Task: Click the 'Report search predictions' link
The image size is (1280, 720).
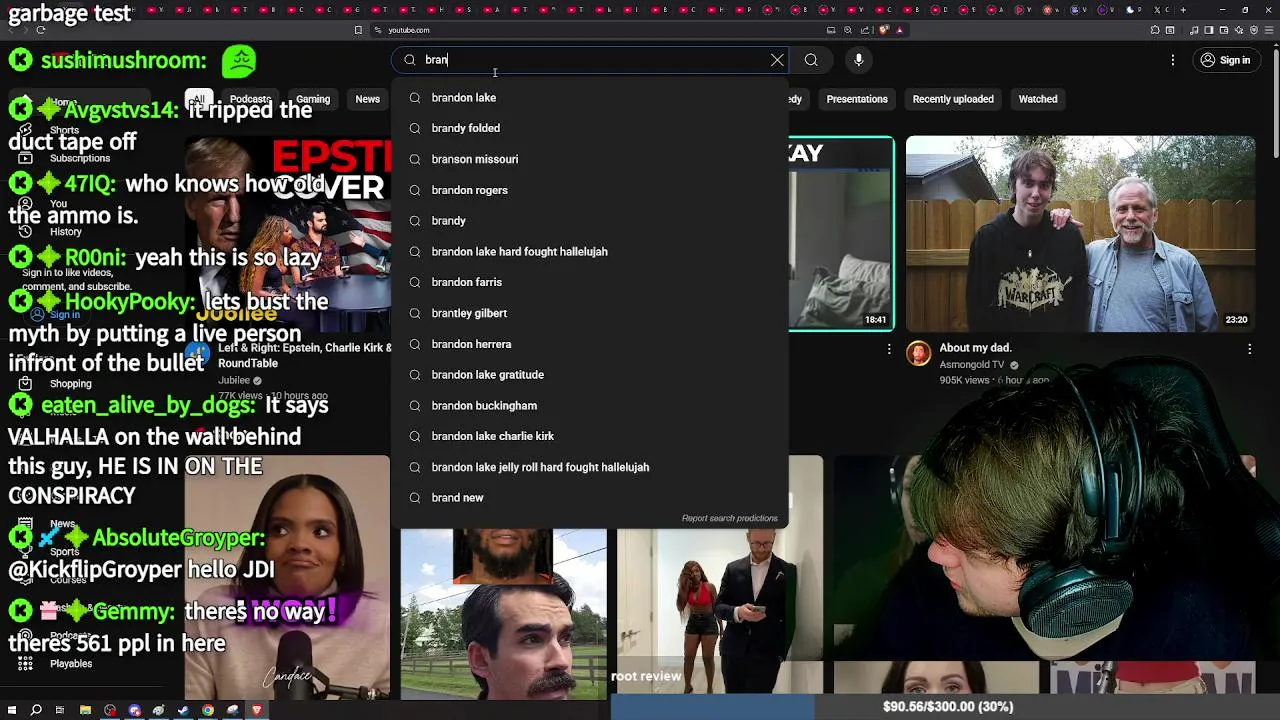Action: pos(729,518)
